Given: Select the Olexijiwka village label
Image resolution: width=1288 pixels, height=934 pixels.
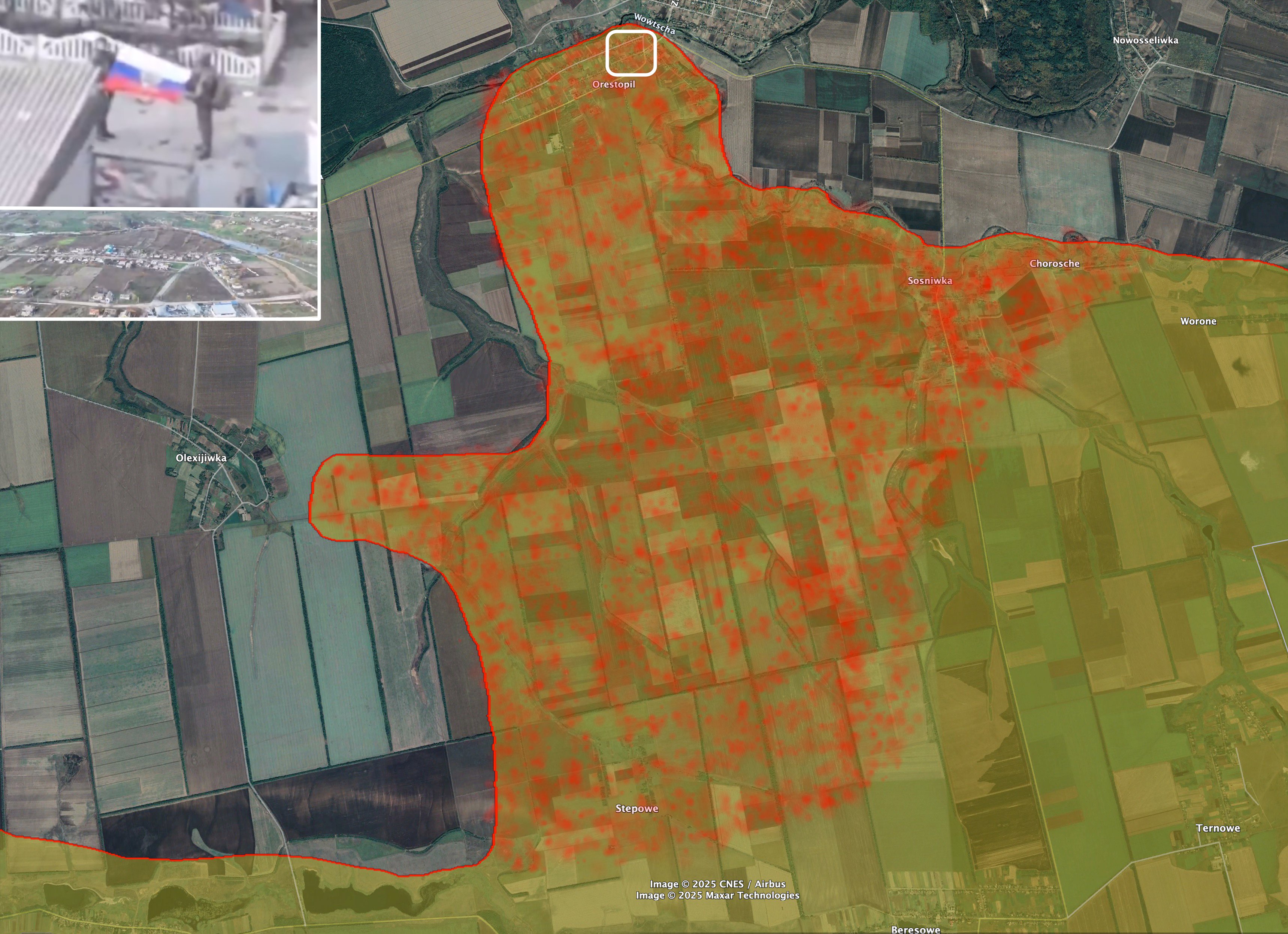Looking at the screenshot, I should pos(201,458).
